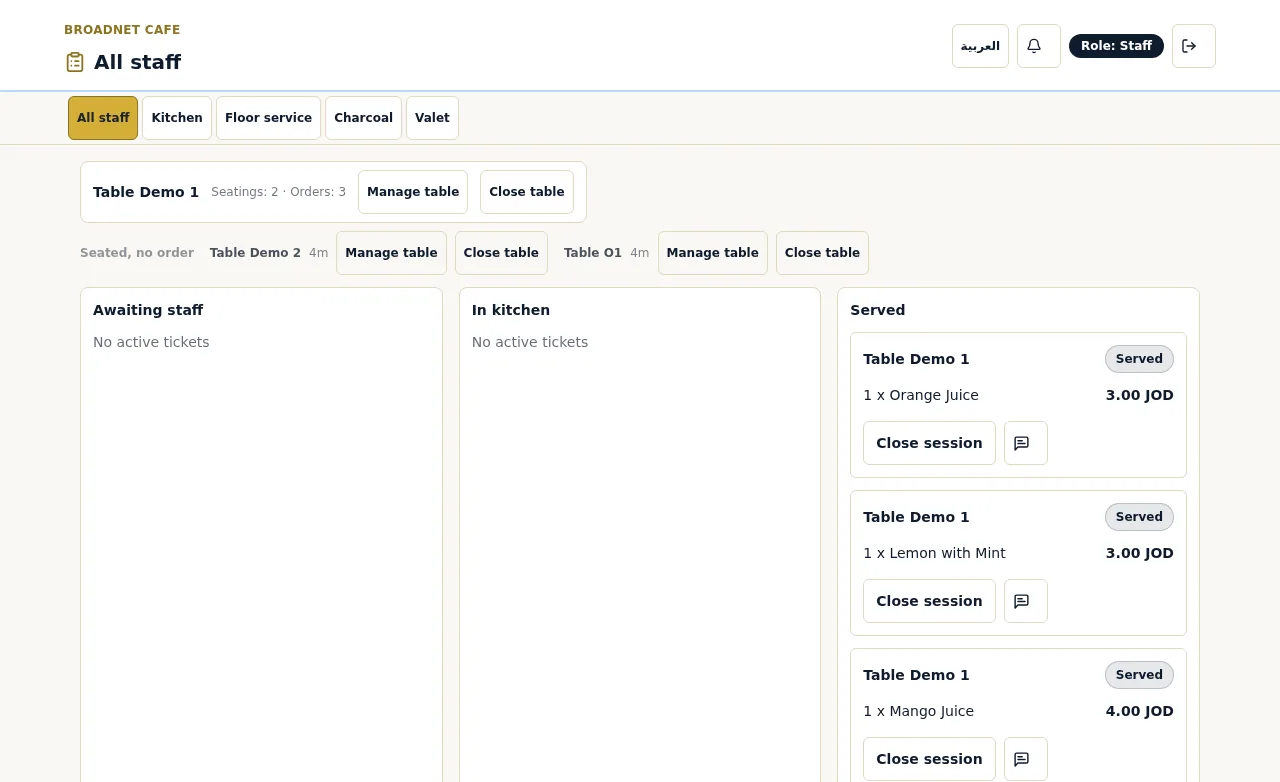Close session on Mango Juice ticket
Viewport: 1280px width, 782px height.
(929, 759)
